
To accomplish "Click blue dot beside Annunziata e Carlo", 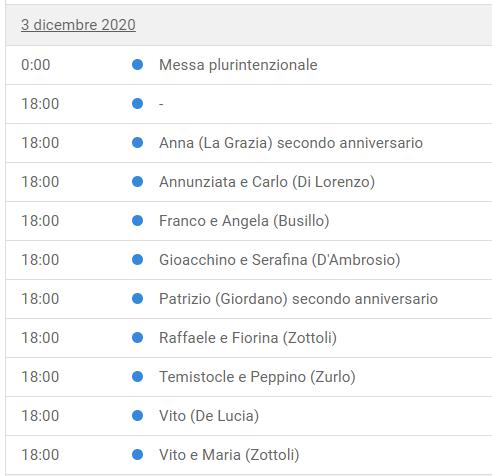I will (137, 182).
